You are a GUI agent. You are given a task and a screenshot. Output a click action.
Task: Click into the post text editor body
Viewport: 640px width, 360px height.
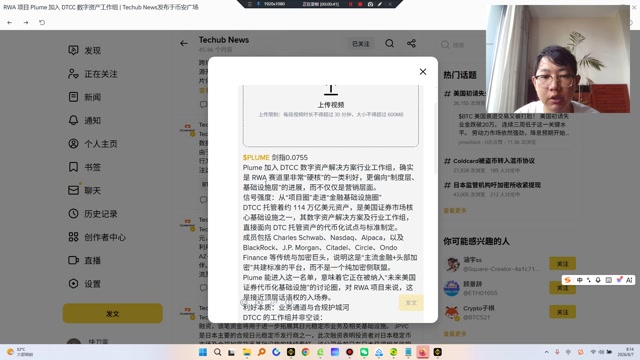point(330,237)
